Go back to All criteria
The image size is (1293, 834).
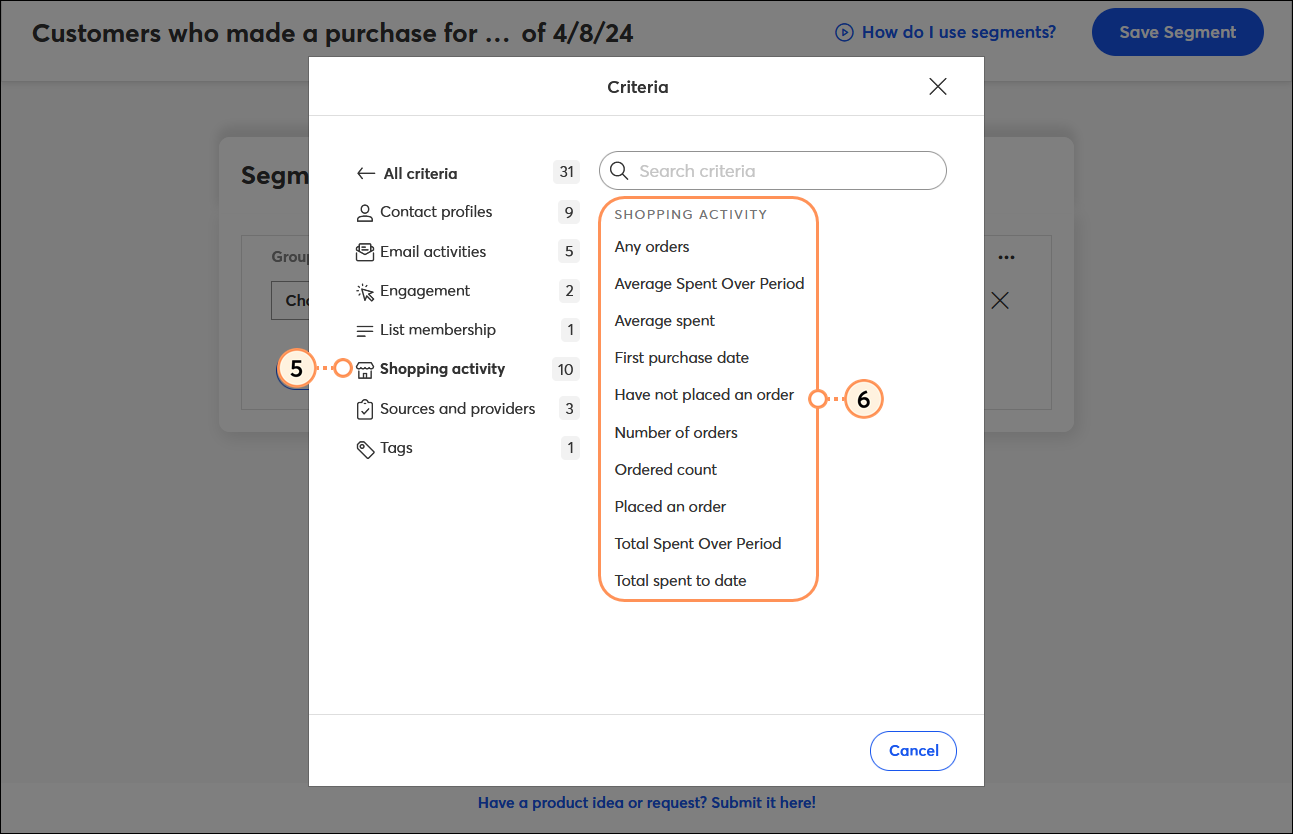tap(420, 174)
